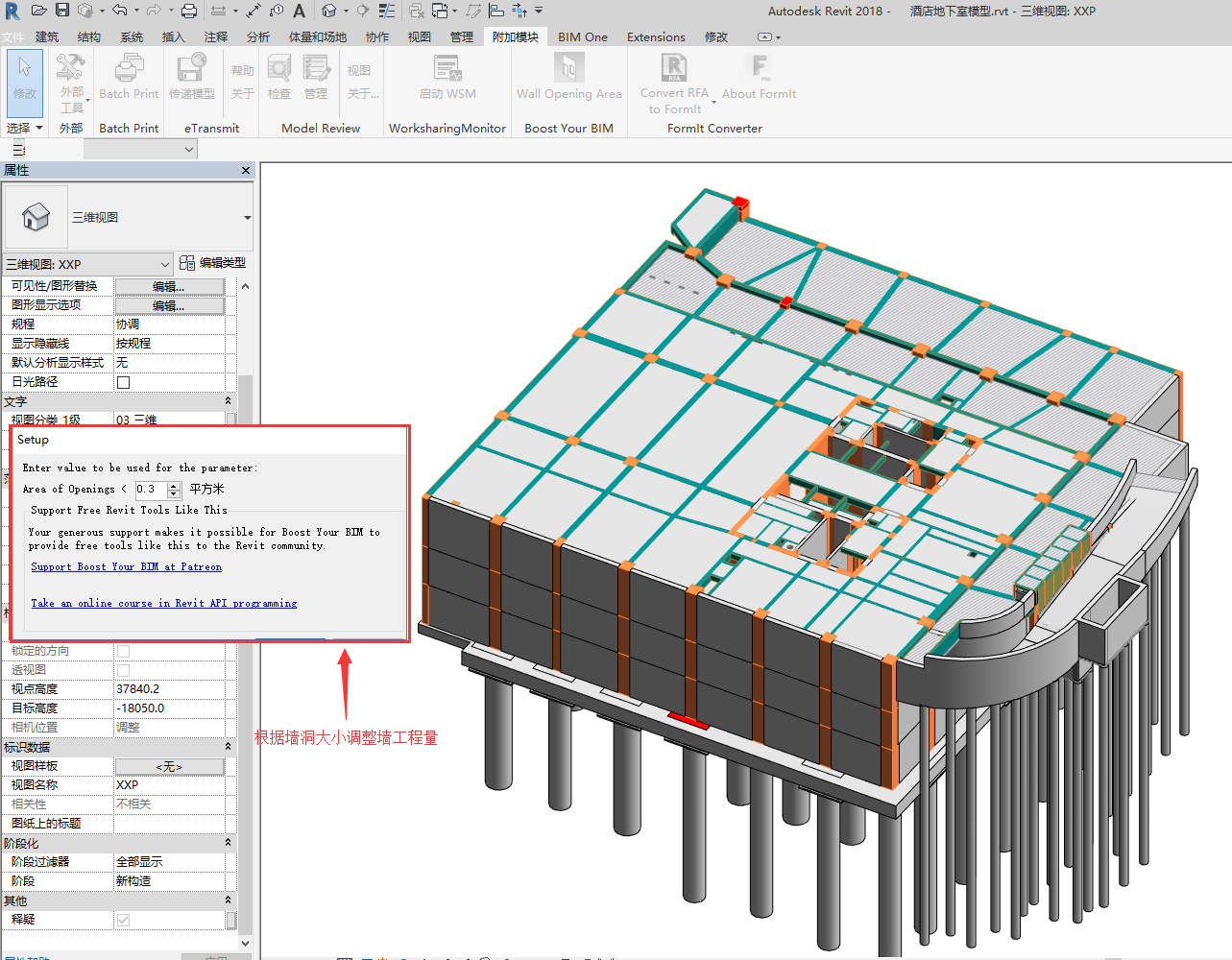This screenshot has width=1232, height=960.
Task: Click the Print icon in quick access toolbar
Action: [189, 11]
